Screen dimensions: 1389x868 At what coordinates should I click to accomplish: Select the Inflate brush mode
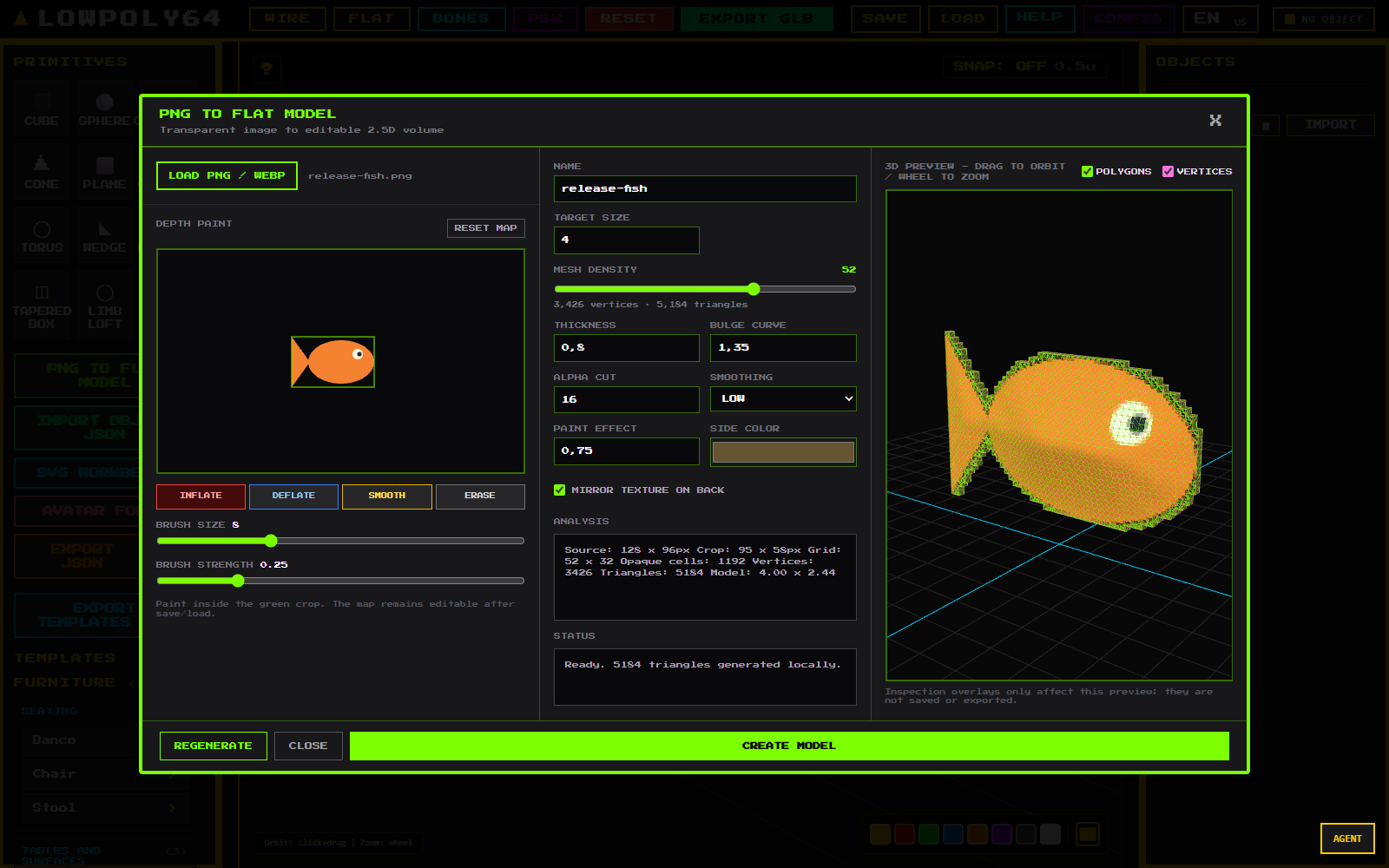[x=201, y=496]
